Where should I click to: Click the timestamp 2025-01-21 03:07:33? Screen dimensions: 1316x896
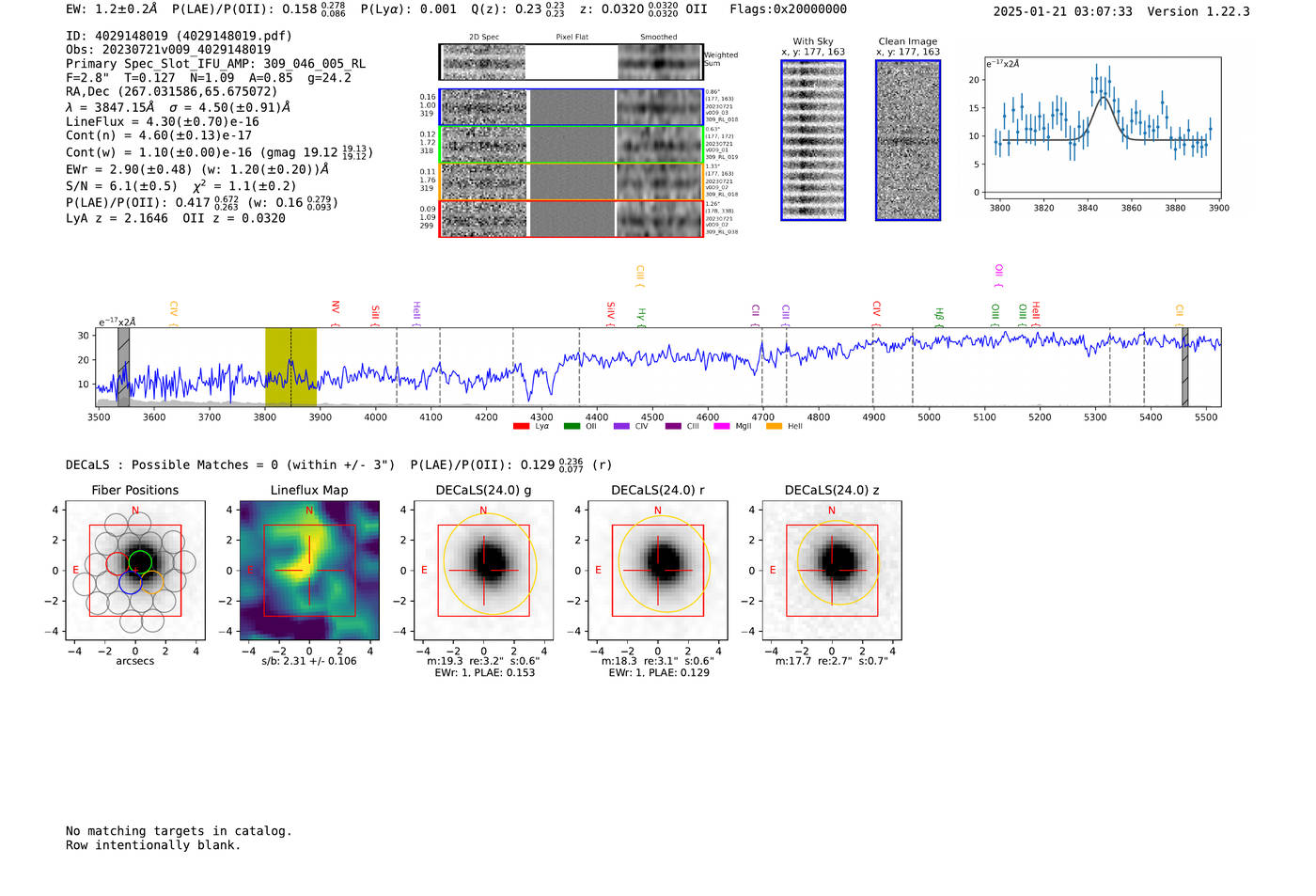coord(1063,11)
